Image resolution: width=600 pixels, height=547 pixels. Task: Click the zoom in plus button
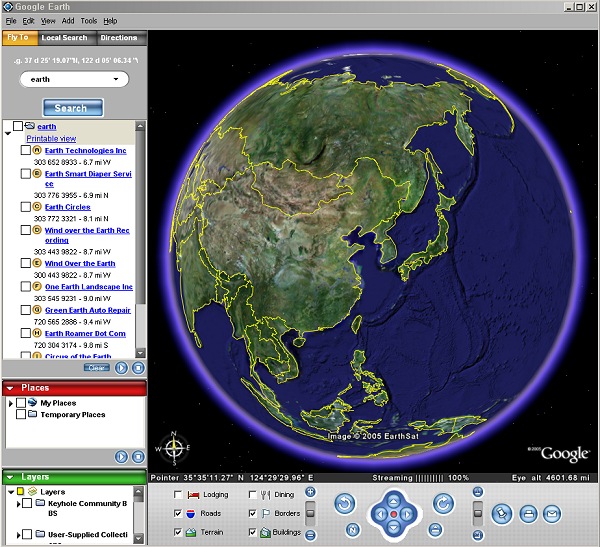coord(310,493)
